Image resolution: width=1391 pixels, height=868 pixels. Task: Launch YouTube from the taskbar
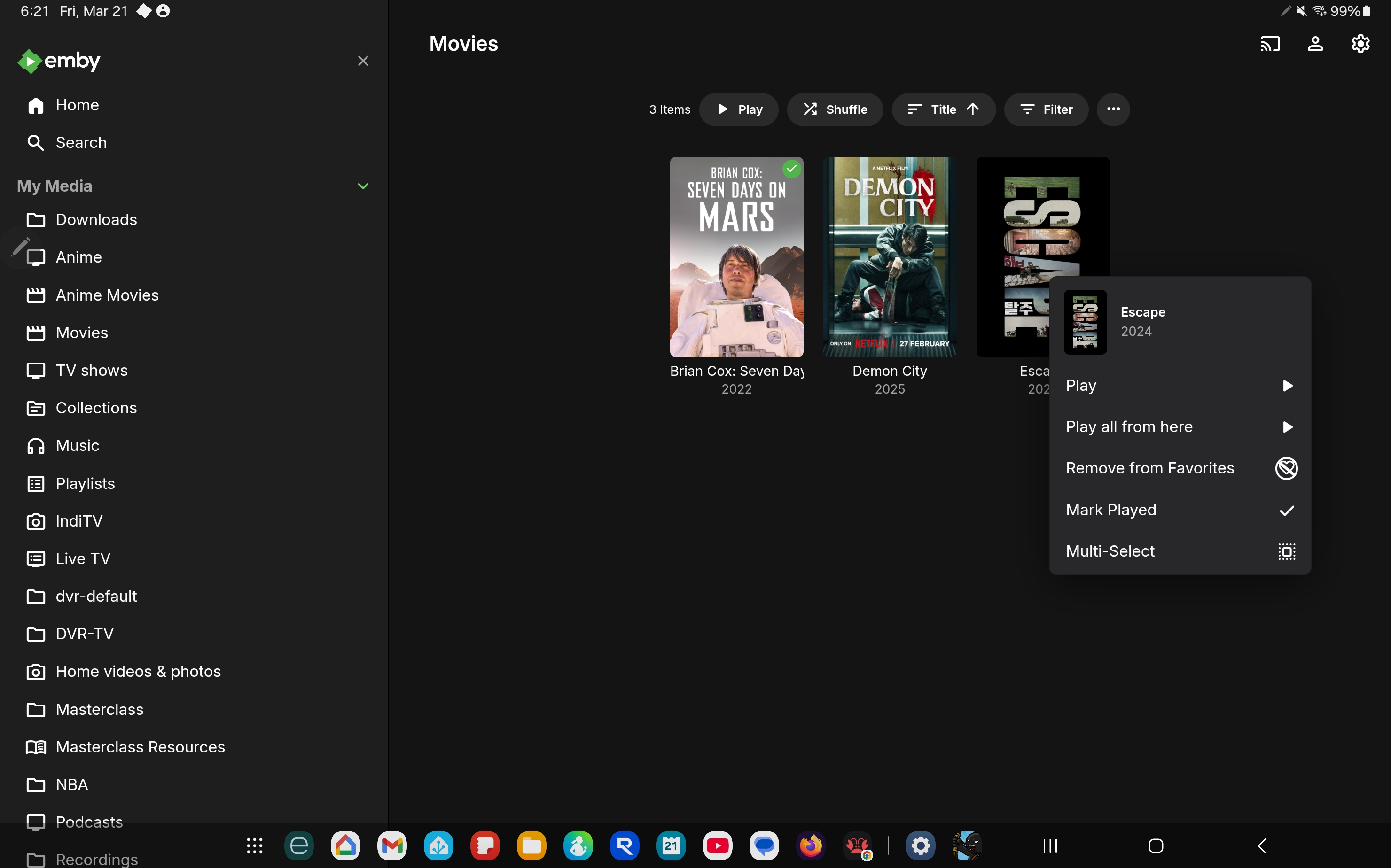click(x=717, y=845)
